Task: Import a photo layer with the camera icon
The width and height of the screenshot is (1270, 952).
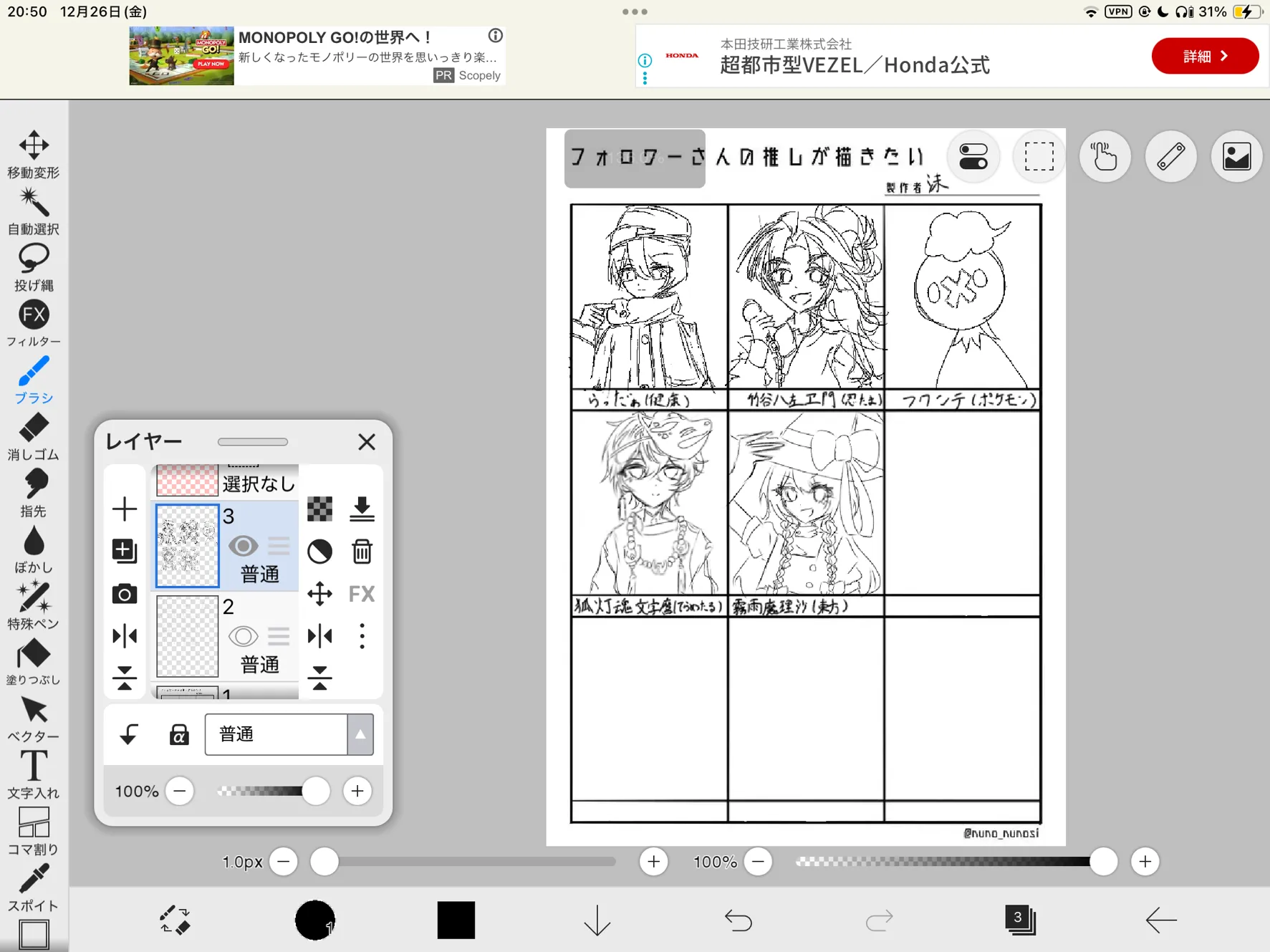Action: 125,594
